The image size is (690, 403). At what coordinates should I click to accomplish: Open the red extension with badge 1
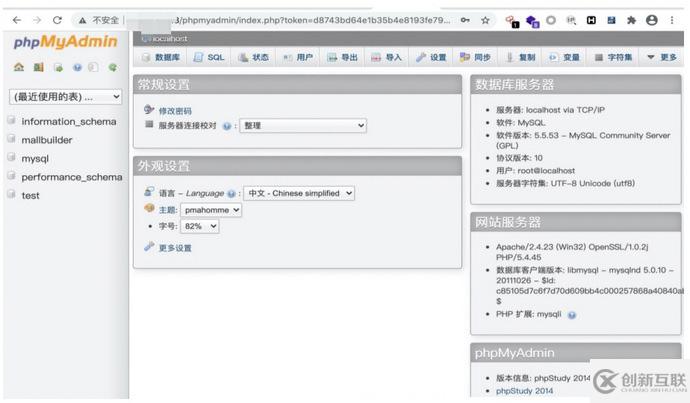pos(512,21)
